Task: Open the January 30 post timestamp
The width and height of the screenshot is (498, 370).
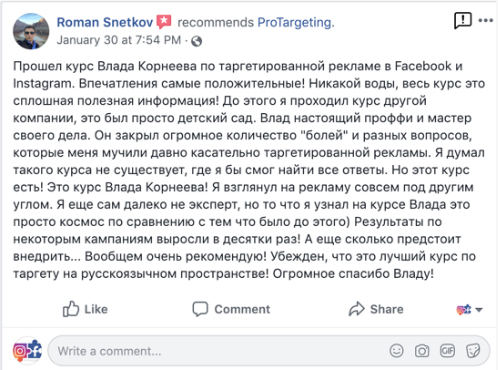Action: [x=119, y=40]
